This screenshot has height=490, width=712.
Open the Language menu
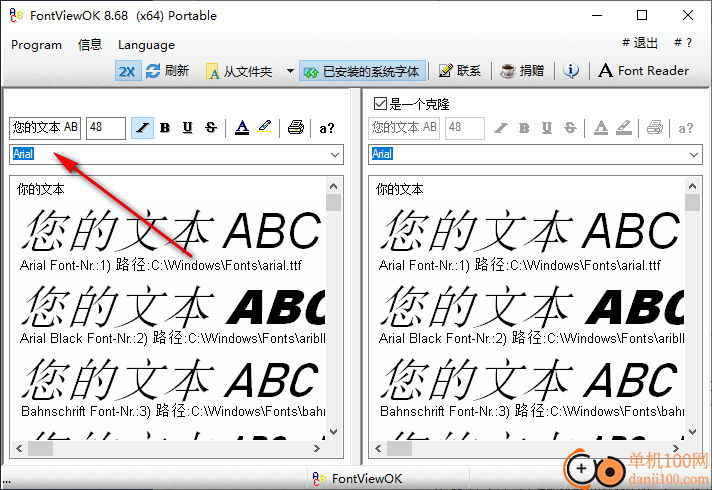coord(146,45)
